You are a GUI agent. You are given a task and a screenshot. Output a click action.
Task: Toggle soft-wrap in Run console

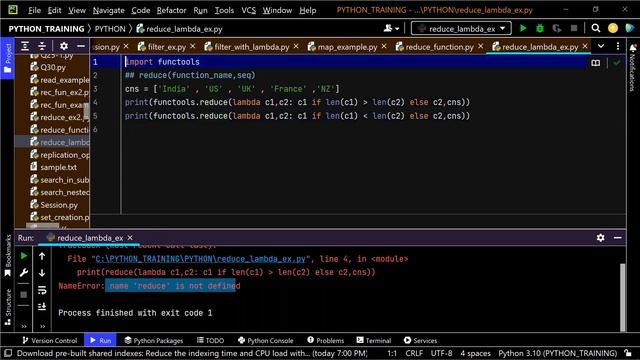42,290
